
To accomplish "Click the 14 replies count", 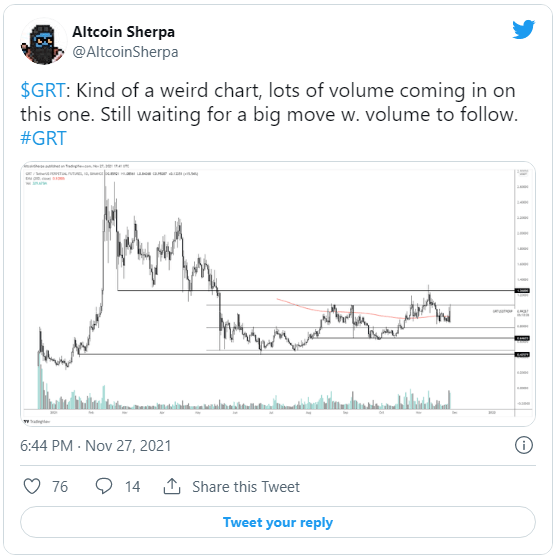I will [132, 487].
